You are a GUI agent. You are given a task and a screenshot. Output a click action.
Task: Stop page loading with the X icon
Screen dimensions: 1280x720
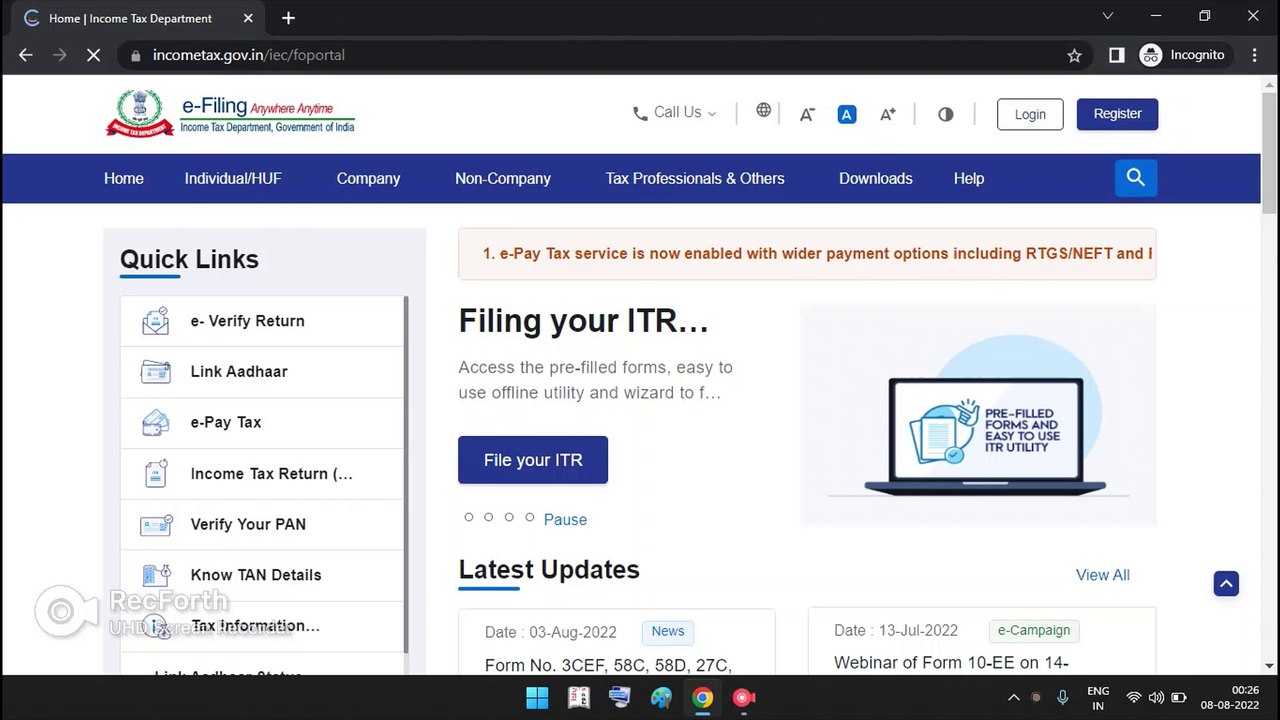[93, 55]
